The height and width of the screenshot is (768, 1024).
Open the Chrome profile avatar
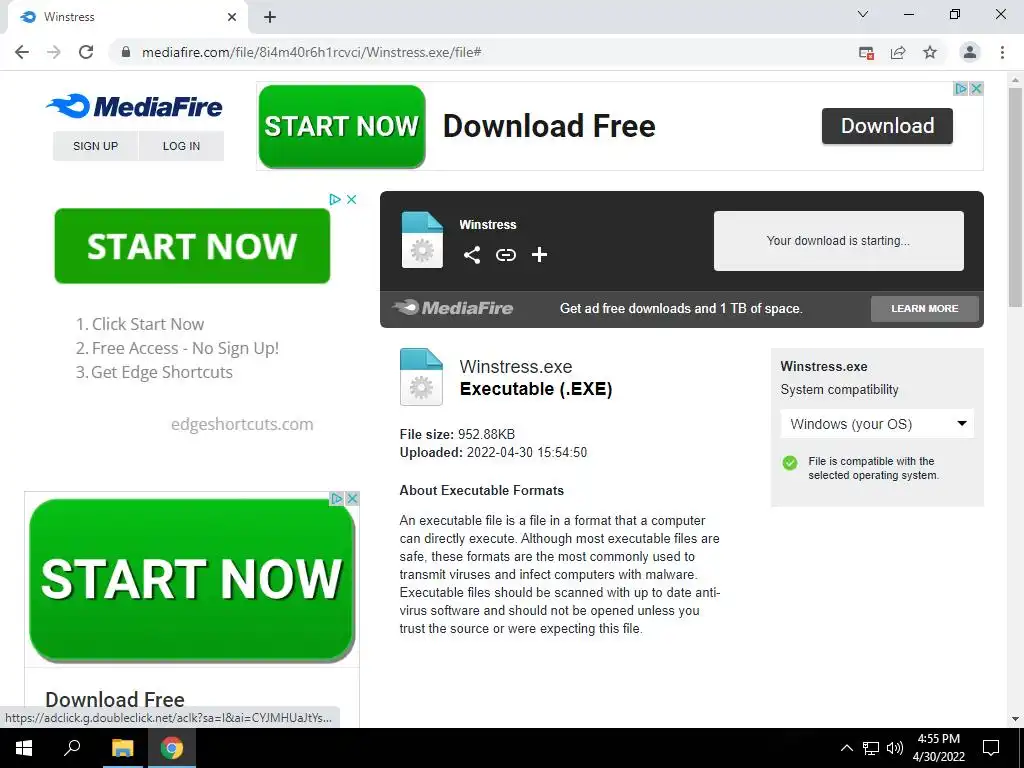970,52
